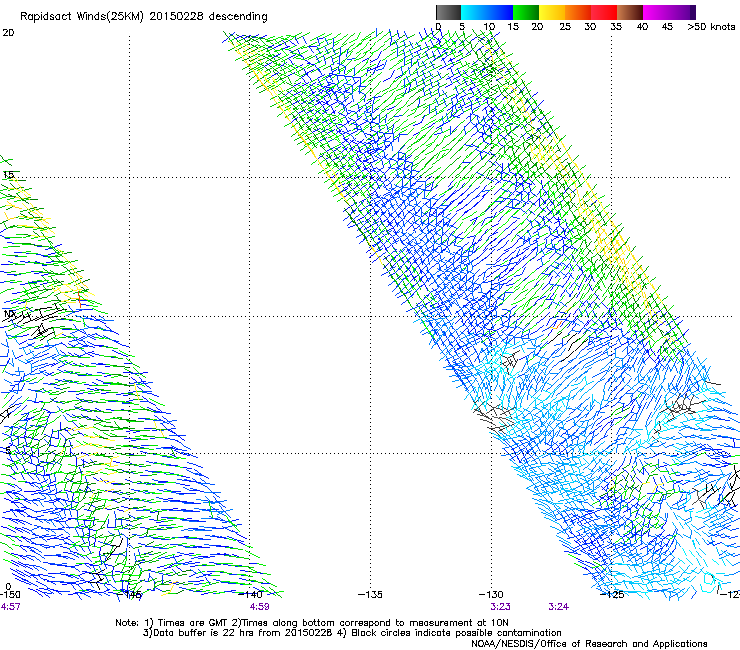Click the latitude label '15'
The height and width of the screenshot is (650, 740).
[x=8, y=175]
